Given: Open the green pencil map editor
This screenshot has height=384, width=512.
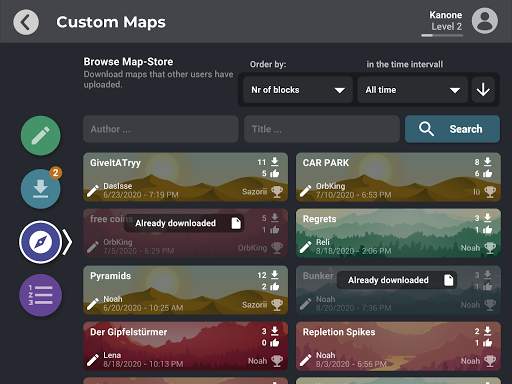Looking at the screenshot, I should click(41, 136).
